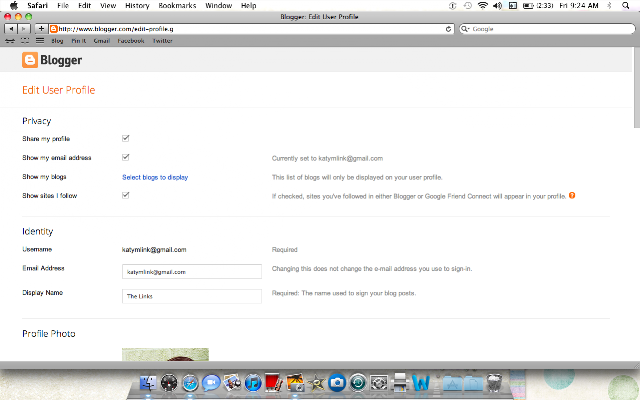The height and width of the screenshot is (400, 640).
Task: Open the Facebook bookmark
Action: (x=131, y=41)
